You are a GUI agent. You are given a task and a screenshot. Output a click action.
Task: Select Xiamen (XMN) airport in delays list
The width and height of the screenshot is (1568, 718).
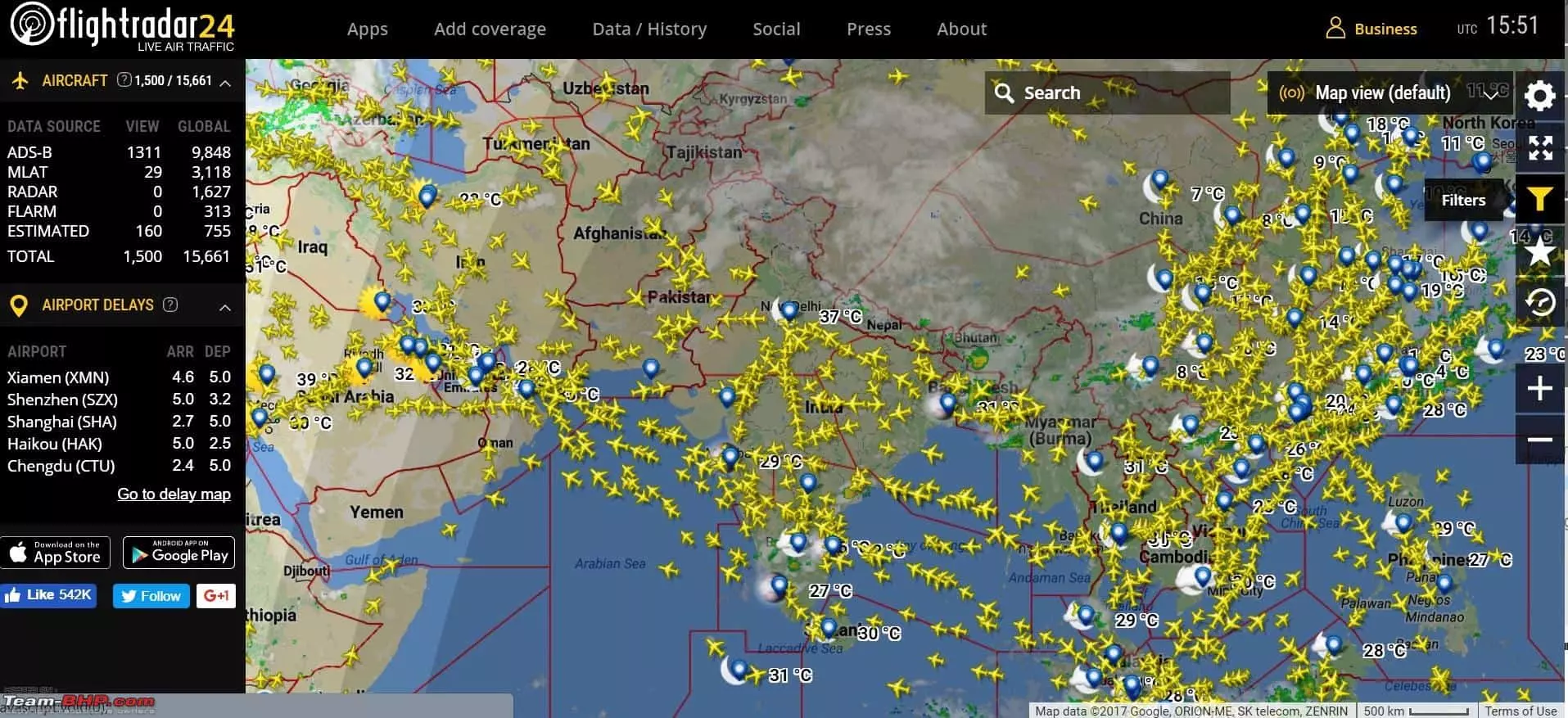tap(58, 377)
